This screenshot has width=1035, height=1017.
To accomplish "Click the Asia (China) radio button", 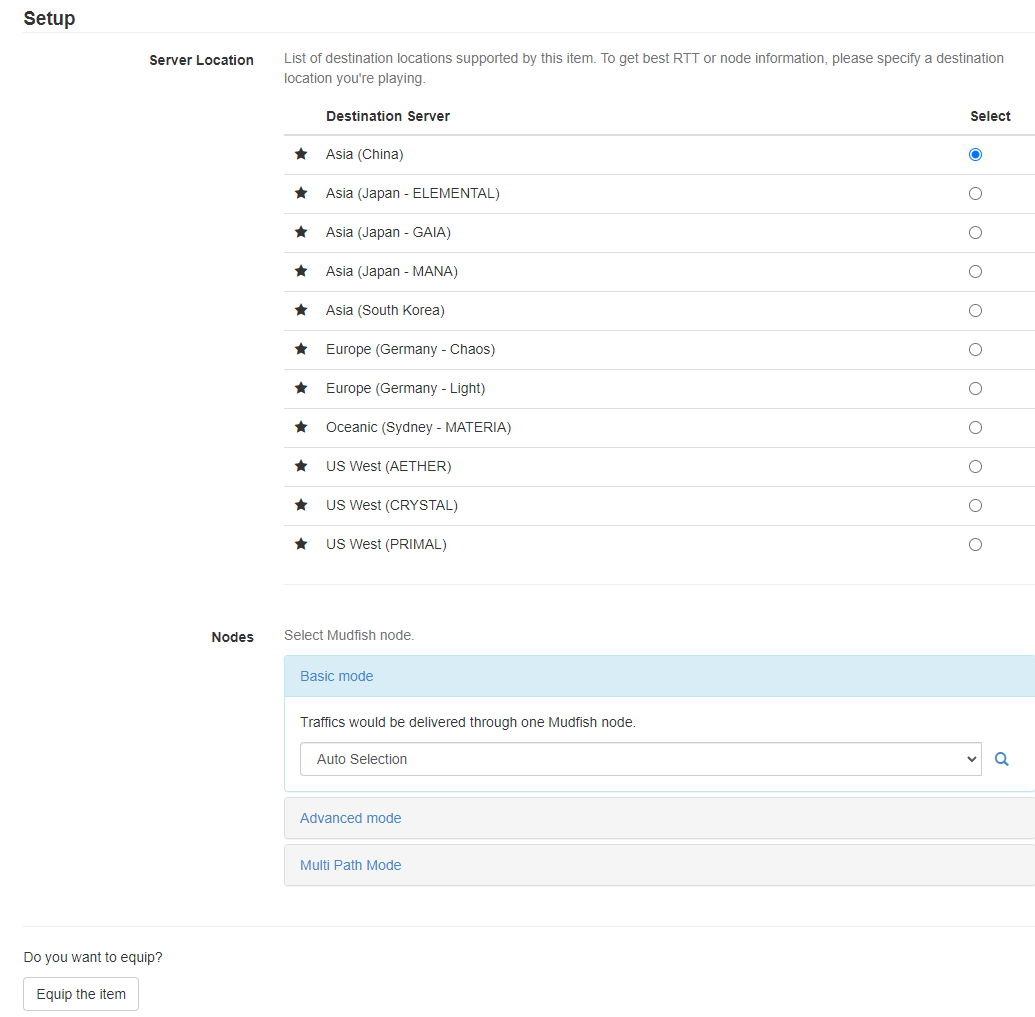I will [975, 155].
